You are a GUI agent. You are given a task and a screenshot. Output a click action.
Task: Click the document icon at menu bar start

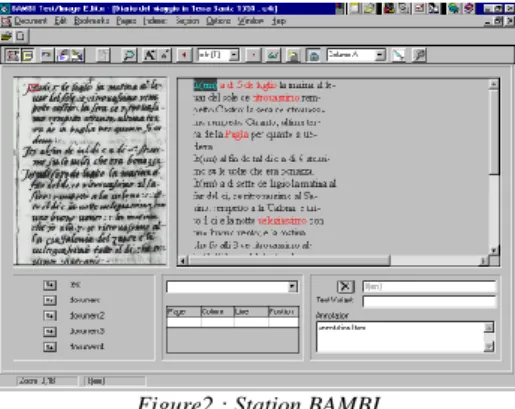(x=6, y=21)
